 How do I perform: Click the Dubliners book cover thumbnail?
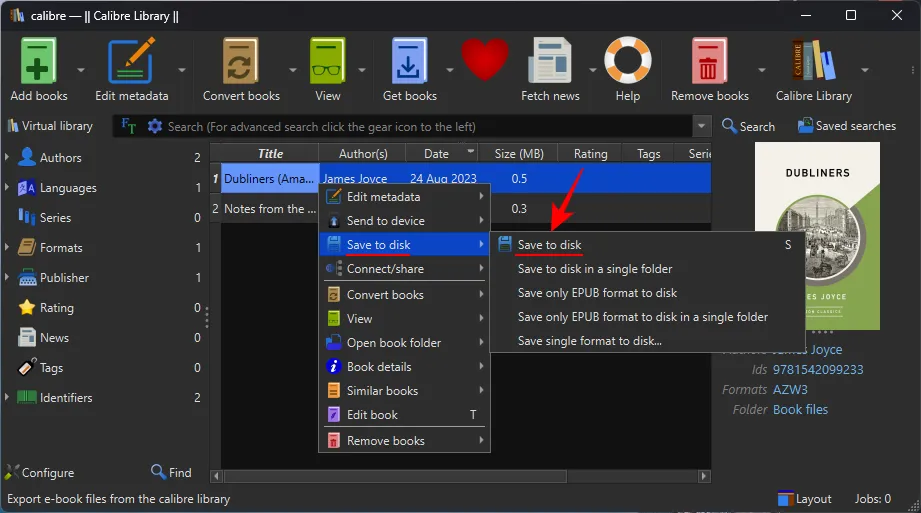point(817,236)
